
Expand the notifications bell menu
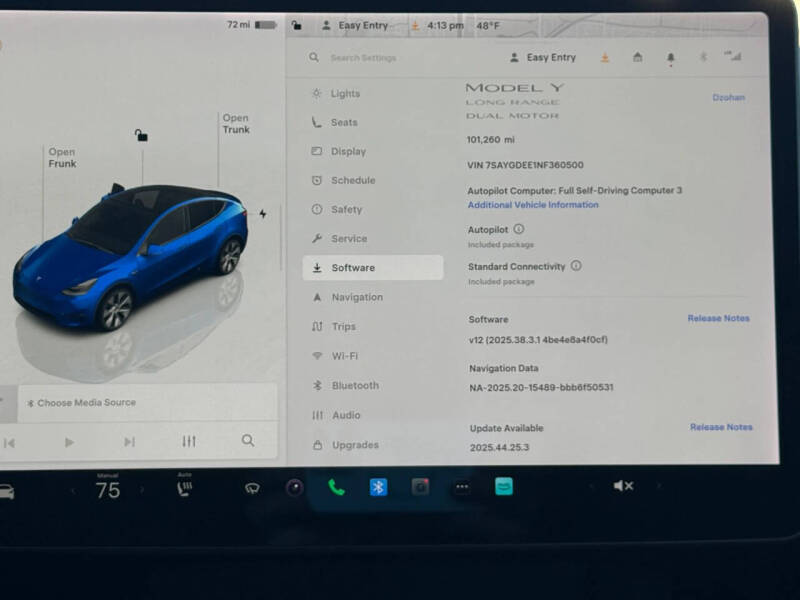(x=670, y=57)
